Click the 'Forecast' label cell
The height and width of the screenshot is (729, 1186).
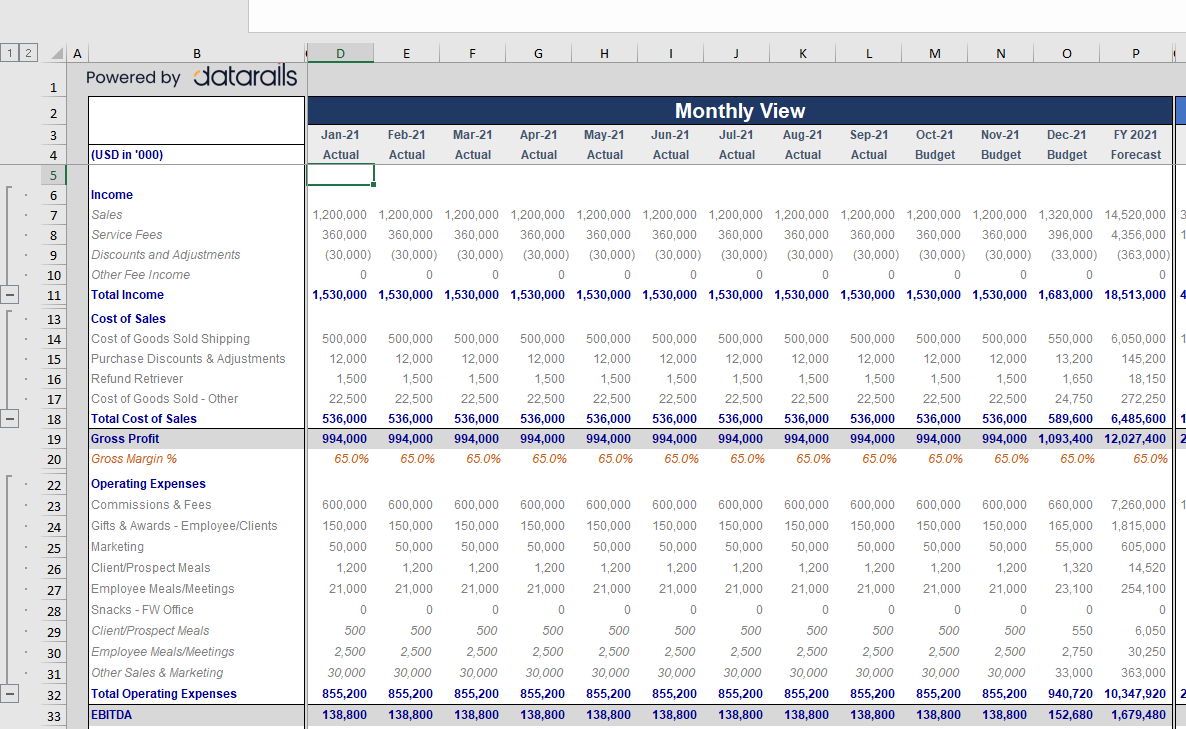coord(1135,154)
